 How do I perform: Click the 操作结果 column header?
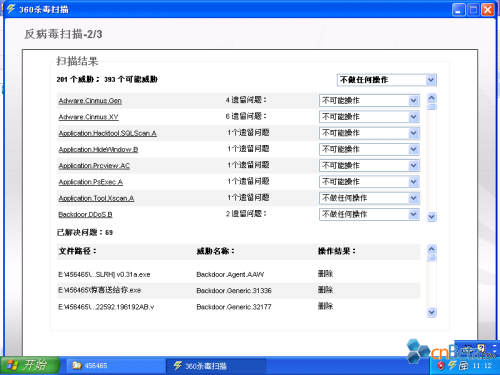coord(337,251)
